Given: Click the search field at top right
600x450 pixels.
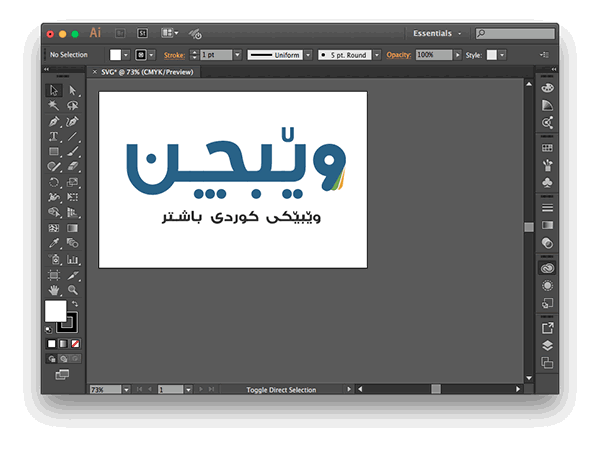Looking at the screenshot, I should 515,34.
